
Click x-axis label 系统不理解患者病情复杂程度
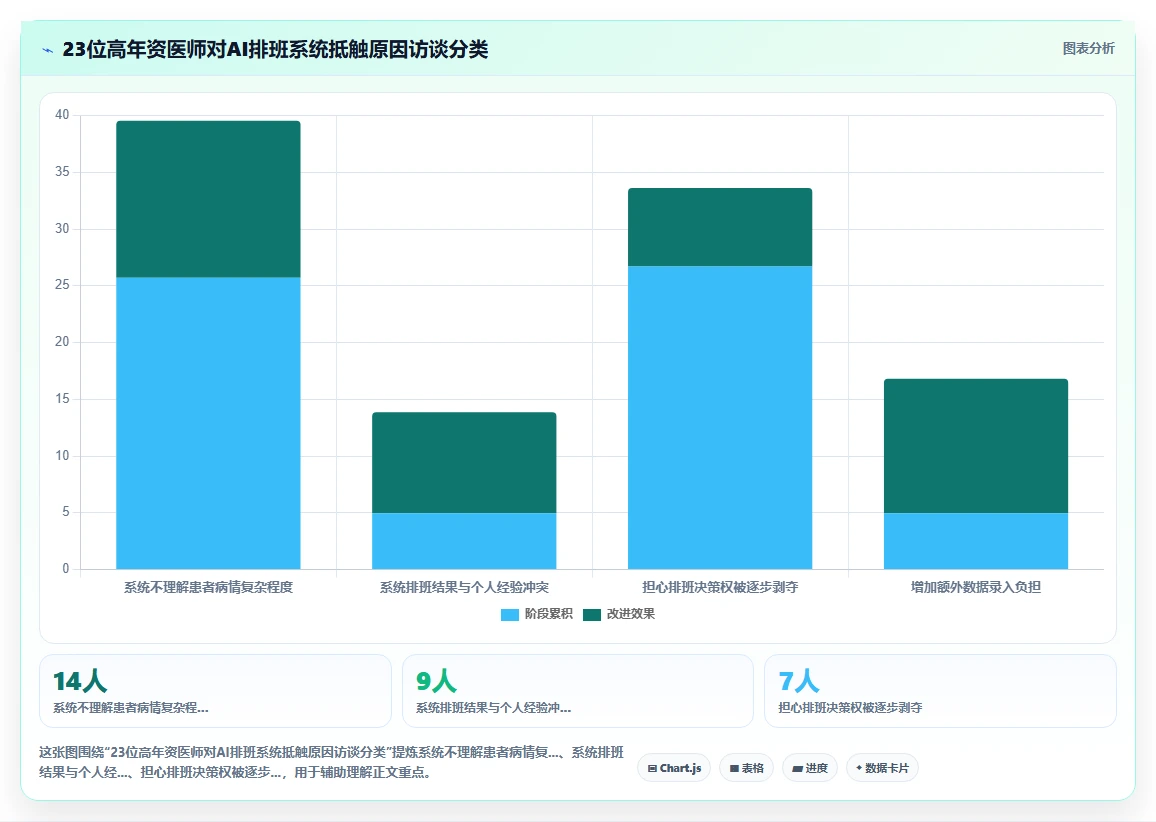tap(208, 588)
